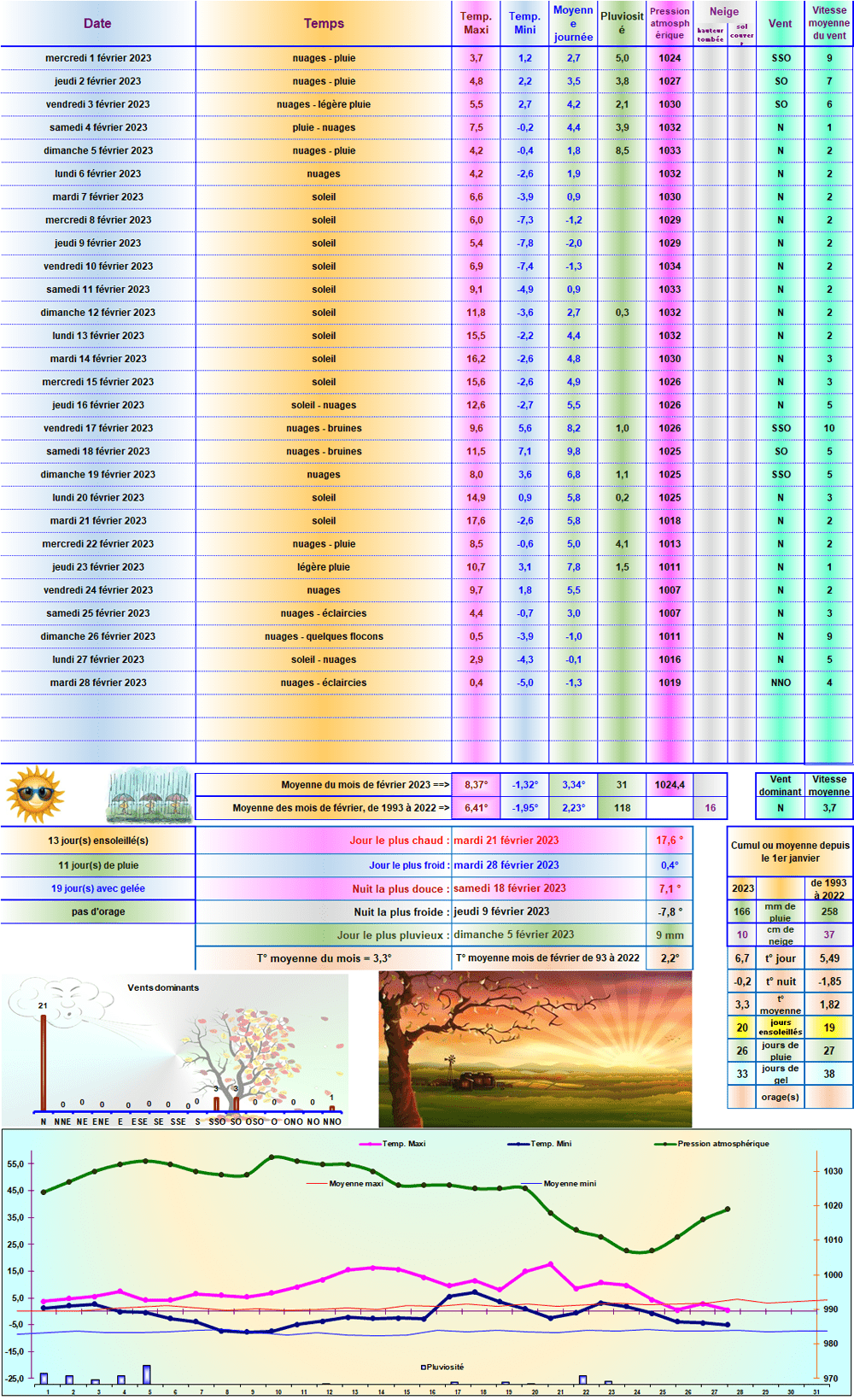Click monthly average pressure 1024,4
The width and height of the screenshot is (854, 1400).
(670, 785)
